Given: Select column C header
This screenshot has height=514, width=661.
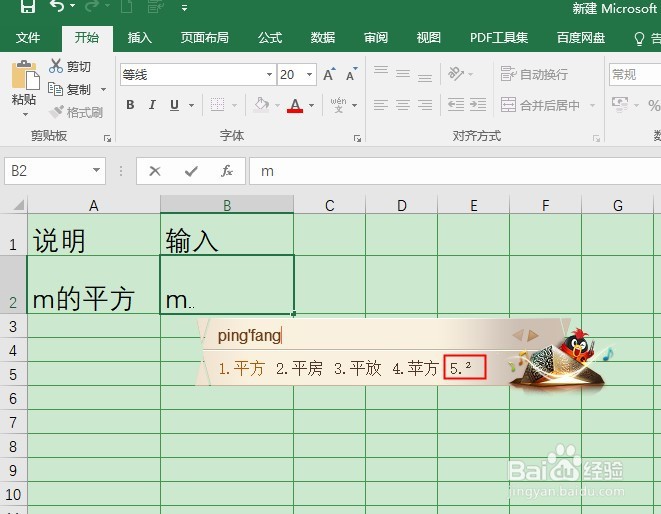Looking at the screenshot, I should coord(330,205).
